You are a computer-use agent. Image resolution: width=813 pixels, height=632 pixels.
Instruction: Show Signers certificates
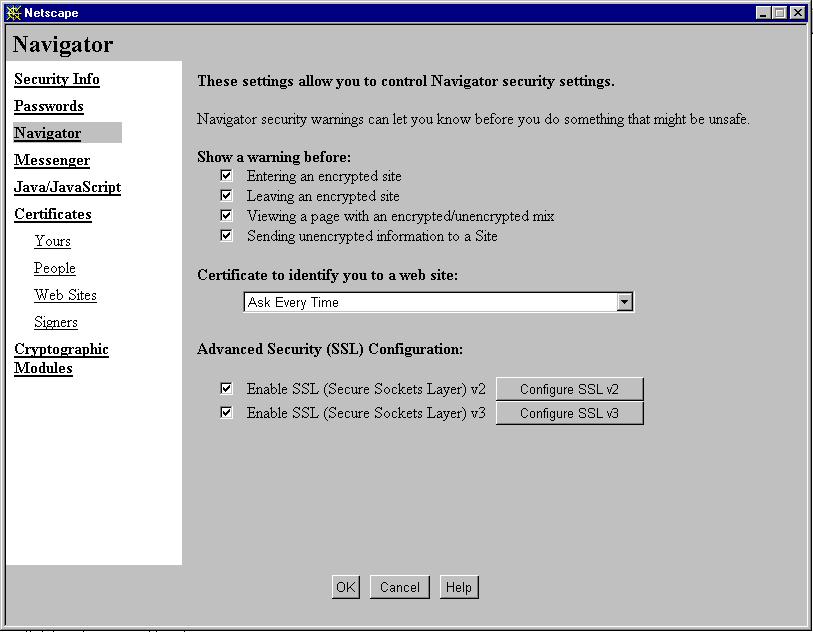(x=56, y=322)
